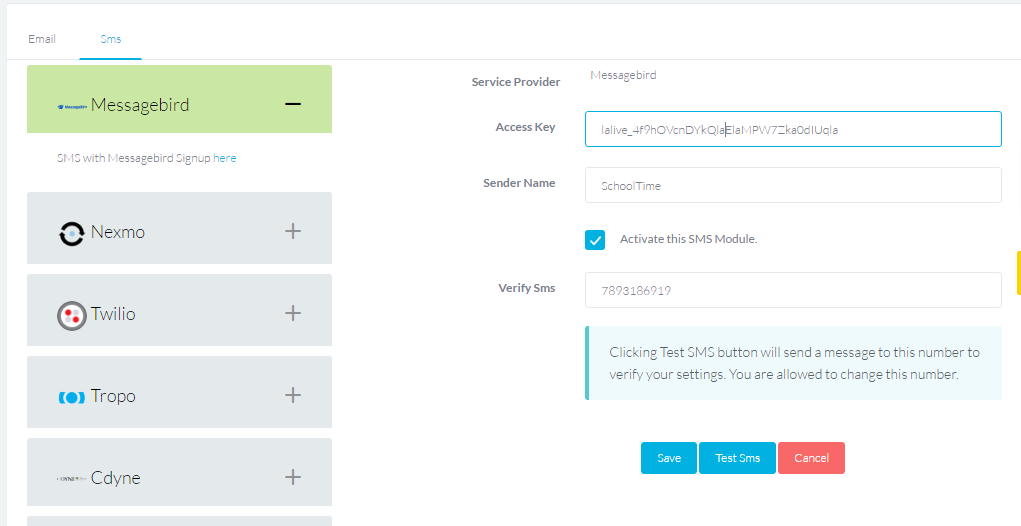The width and height of the screenshot is (1021, 526).
Task: Click the yellow side tab at right edge
Action: click(x=1018, y=273)
